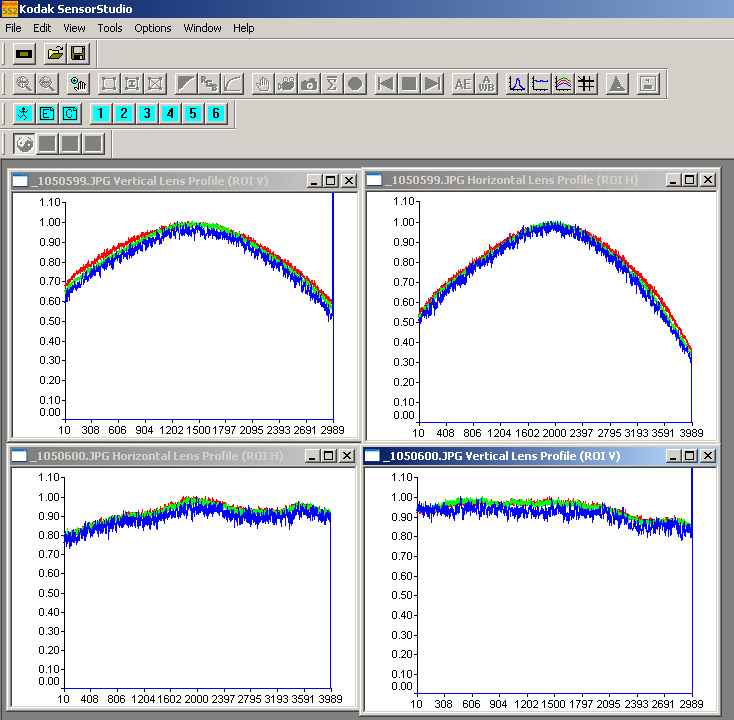Click the sigma summation icon
The width and height of the screenshot is (734, 720).
[332, 84]
